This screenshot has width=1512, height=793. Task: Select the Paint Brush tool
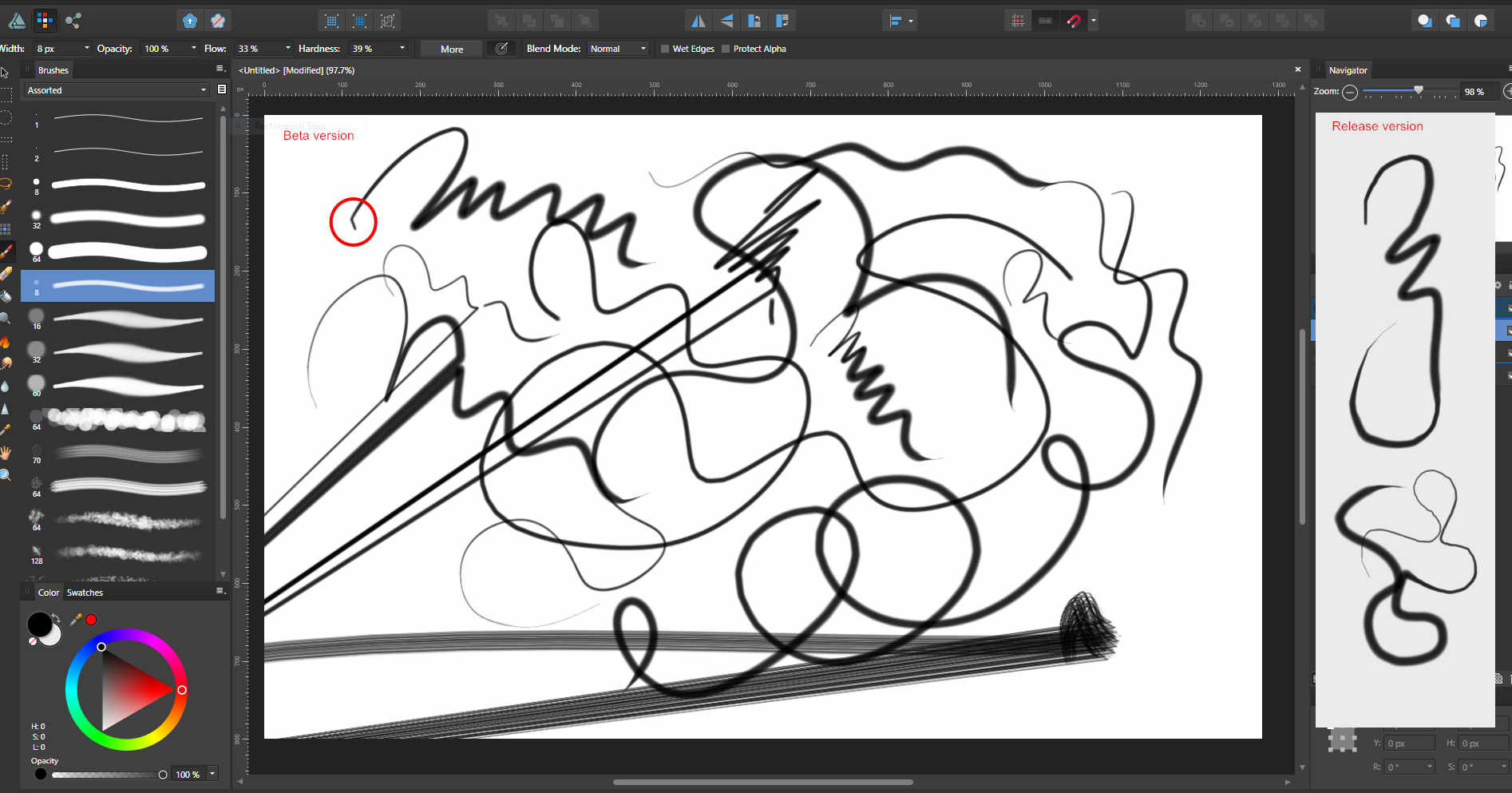(6, 252)
